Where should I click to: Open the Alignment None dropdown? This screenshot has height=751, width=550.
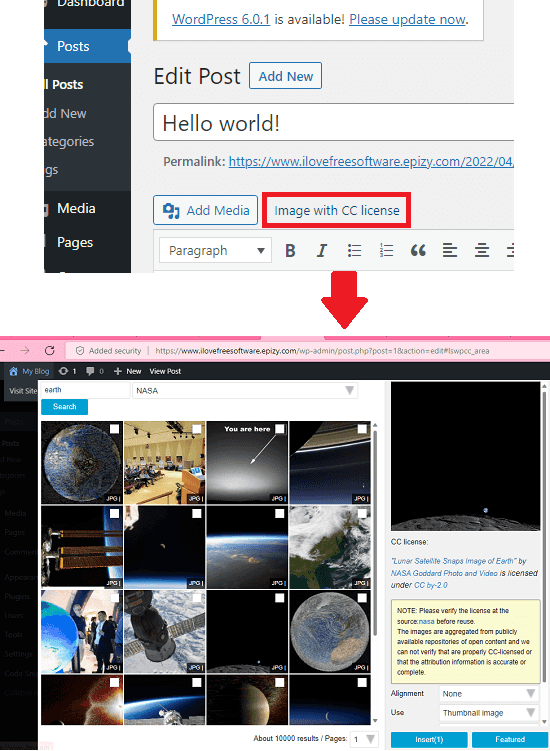pos(489,694)
